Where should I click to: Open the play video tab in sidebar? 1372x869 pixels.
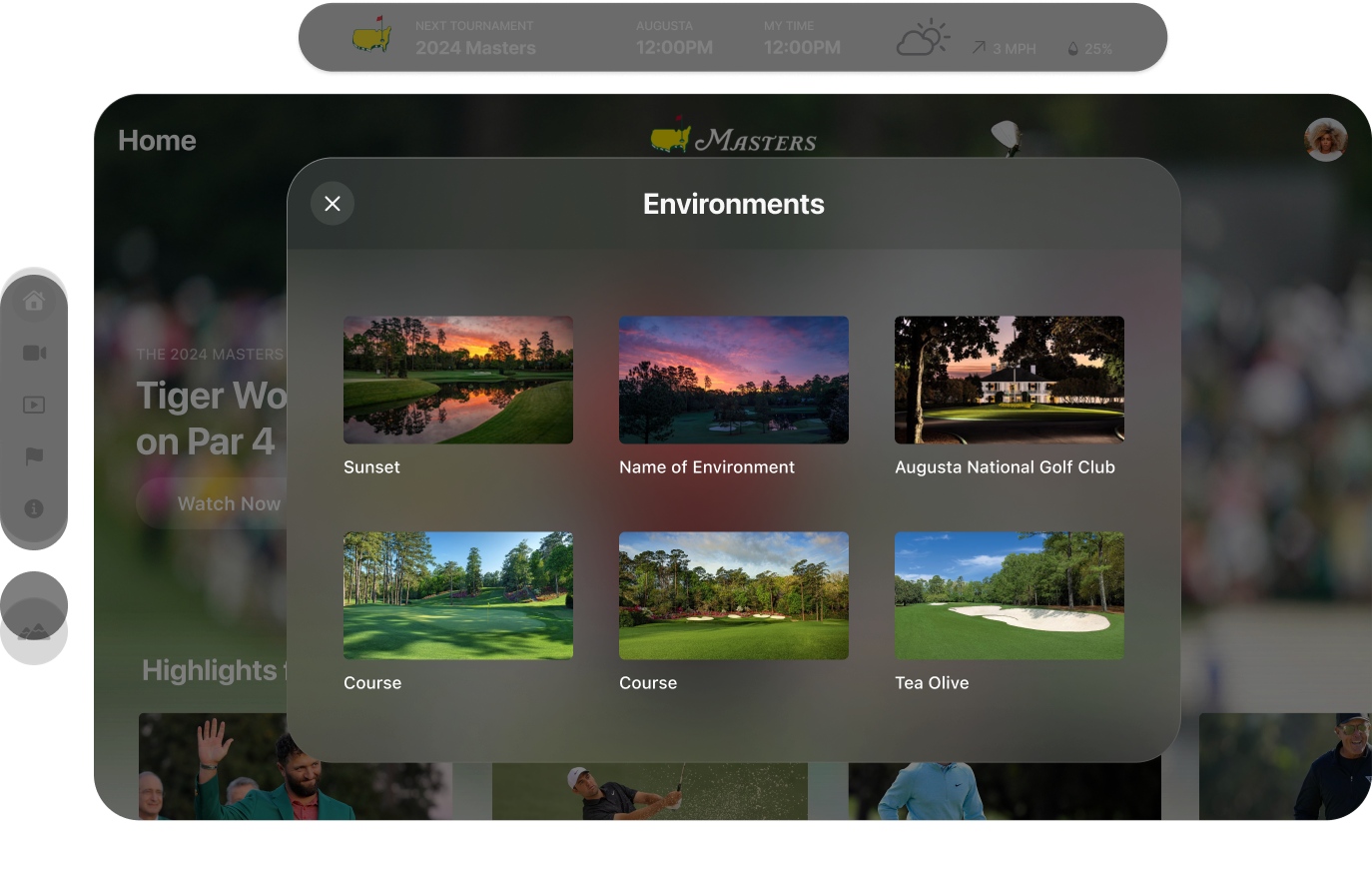[34, 405]
